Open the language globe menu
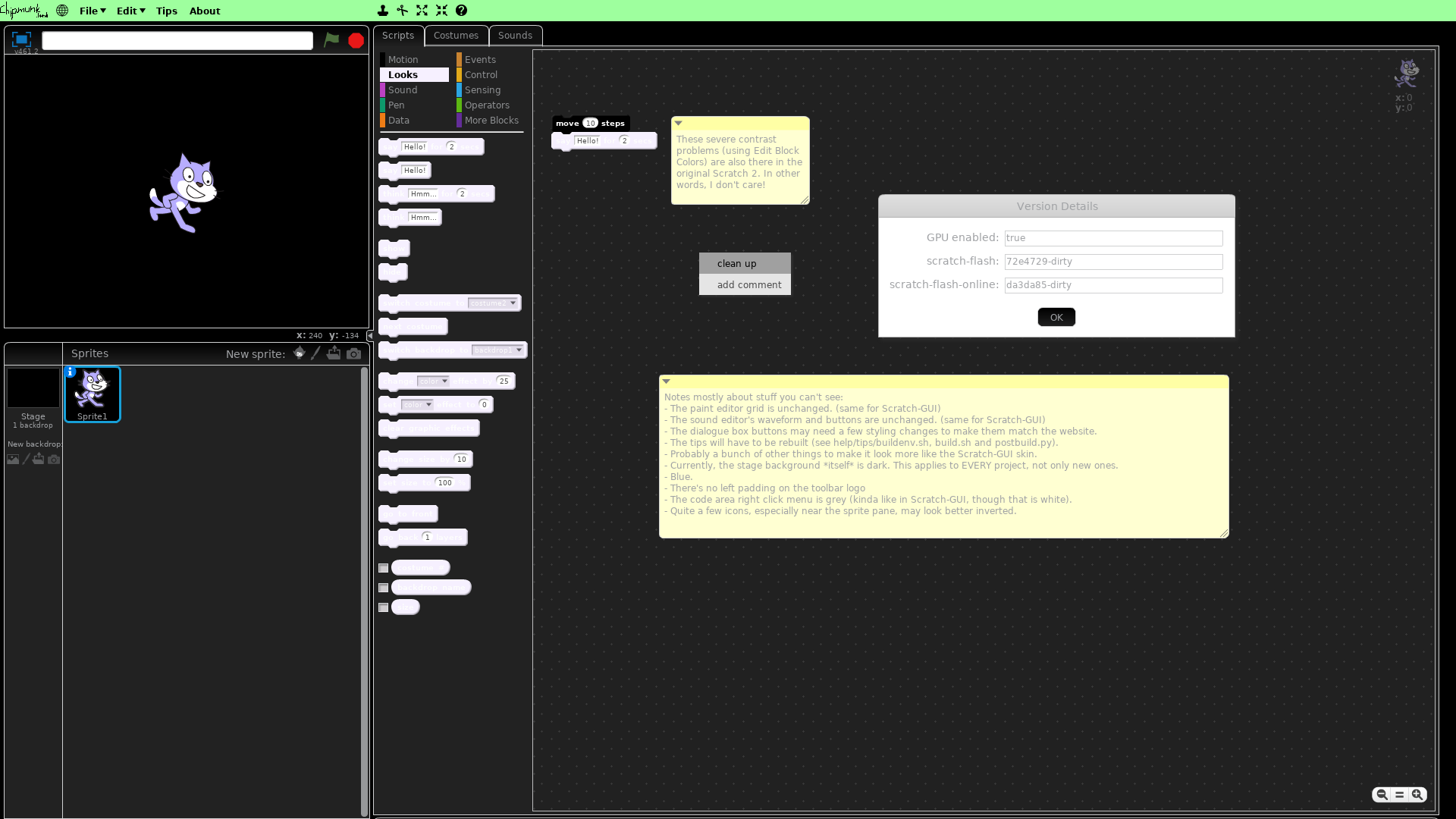The width and height of the screenshot is (1456, 819). coord(62,11)
